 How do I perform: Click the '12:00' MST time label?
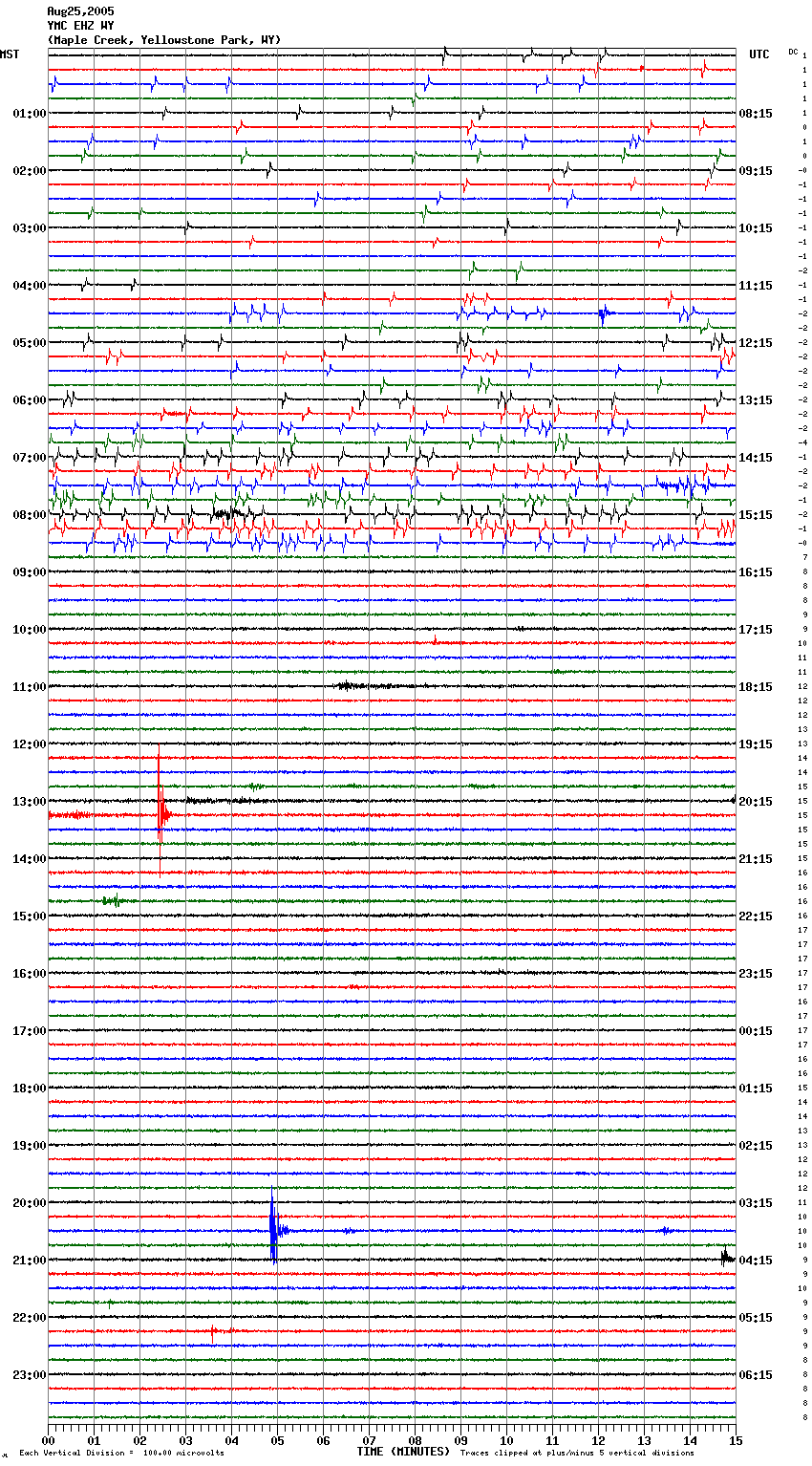tap(30, 744)
